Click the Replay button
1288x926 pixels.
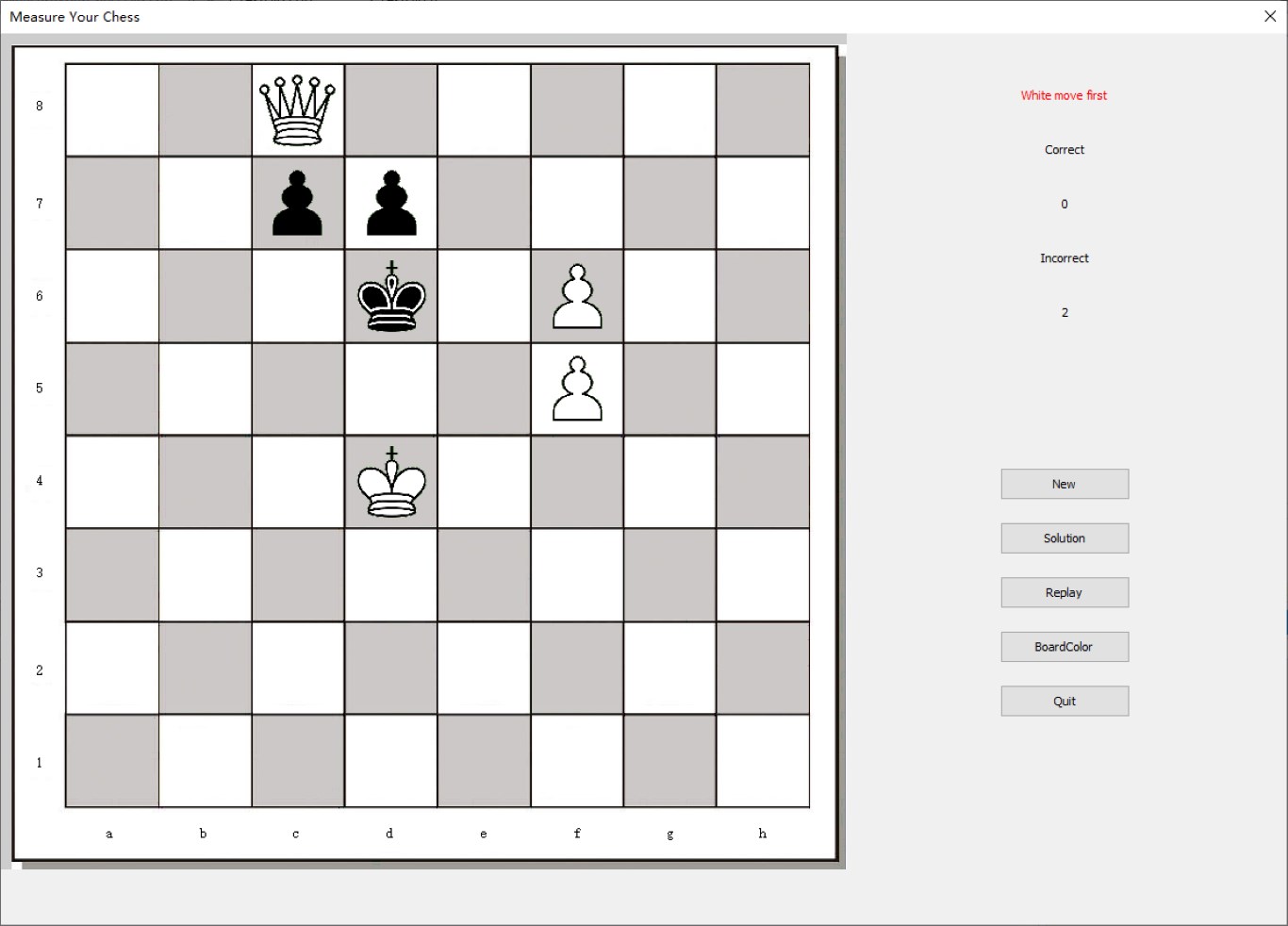pos(1065,592)
